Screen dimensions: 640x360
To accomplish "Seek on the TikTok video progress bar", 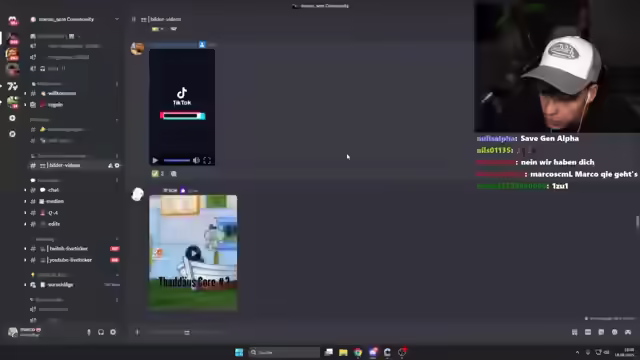I will 177,160.
